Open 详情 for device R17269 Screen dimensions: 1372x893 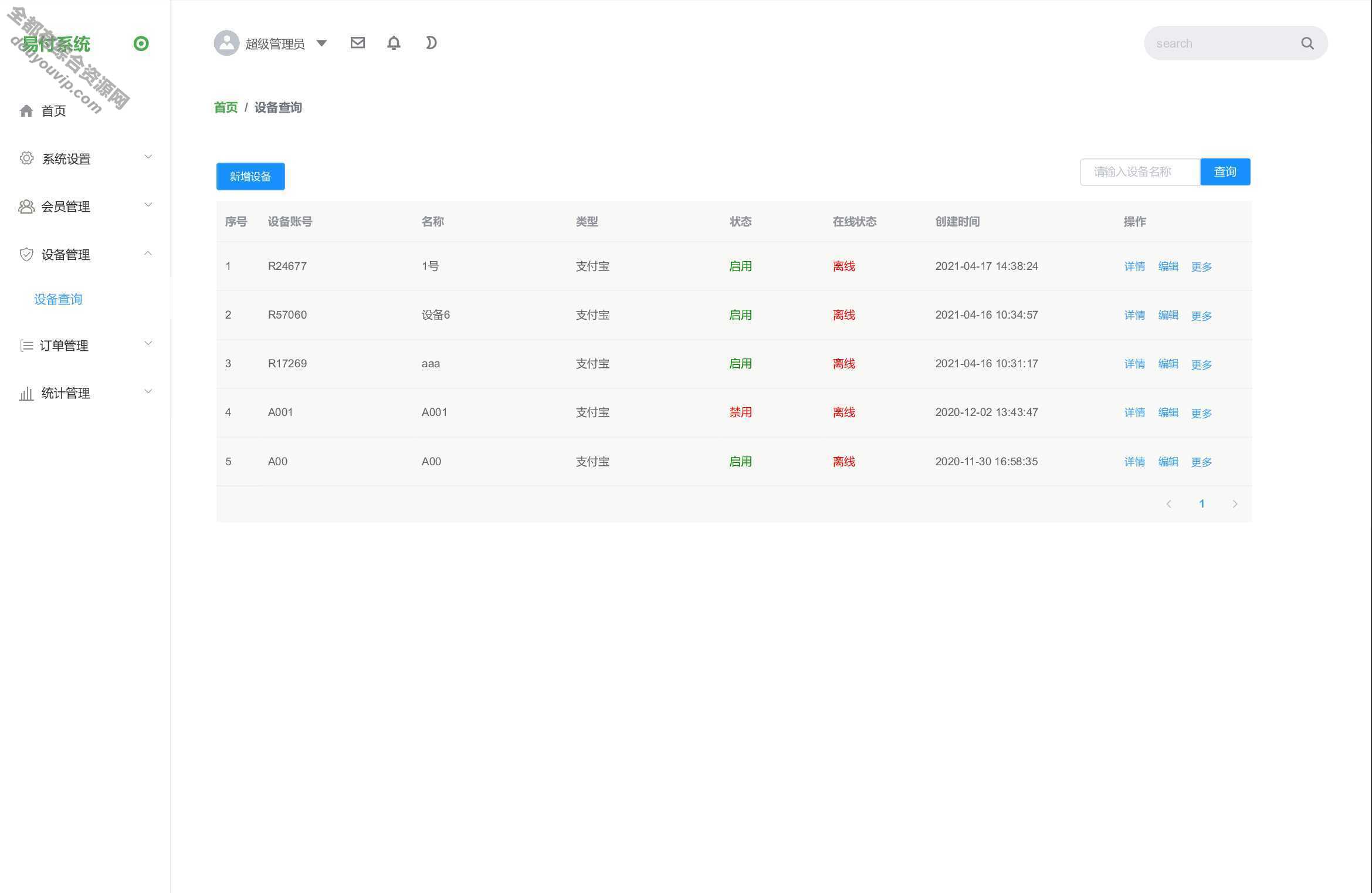[x=1134, y=364]
